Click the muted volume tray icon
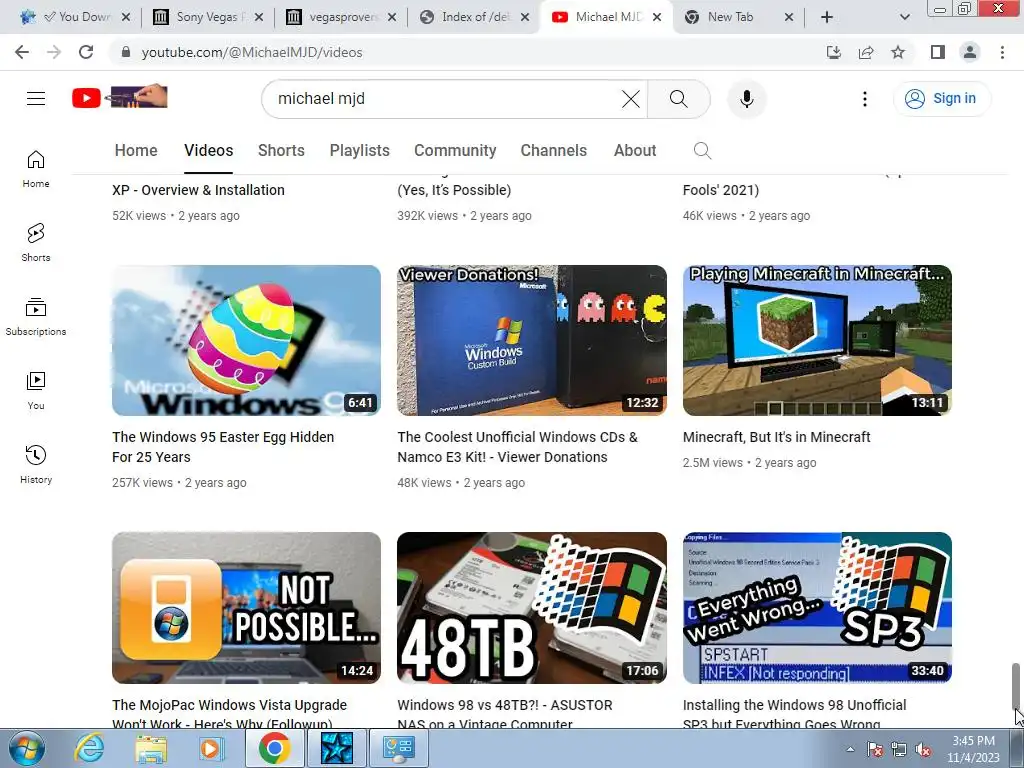 923,749
